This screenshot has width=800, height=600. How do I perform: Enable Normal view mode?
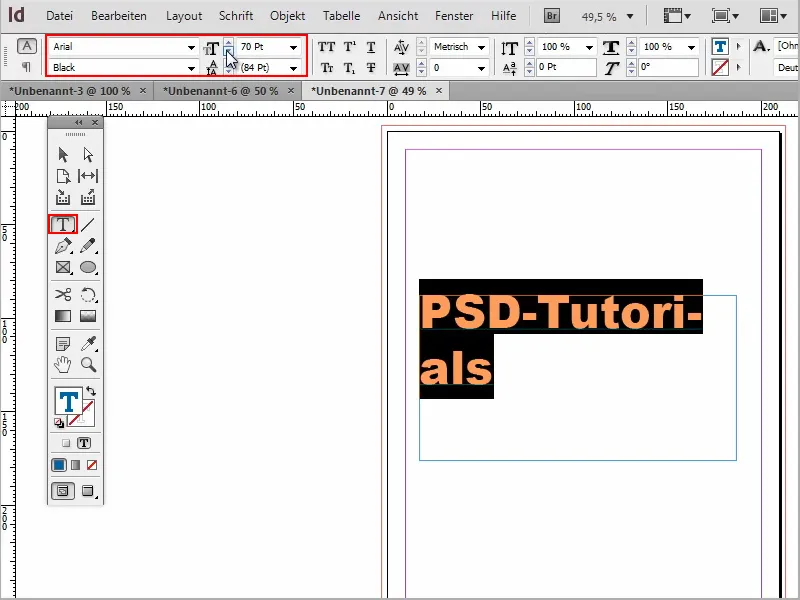coord(63,491)
